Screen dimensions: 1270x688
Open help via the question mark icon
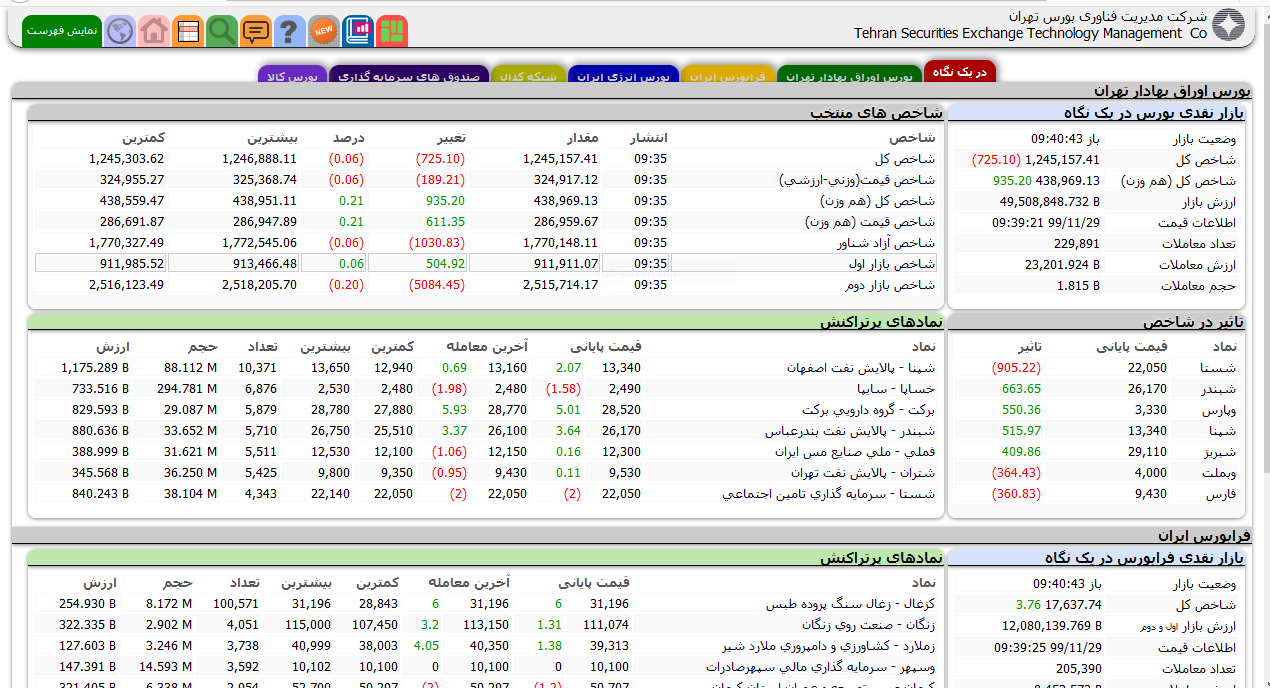(x=289, y=31)
